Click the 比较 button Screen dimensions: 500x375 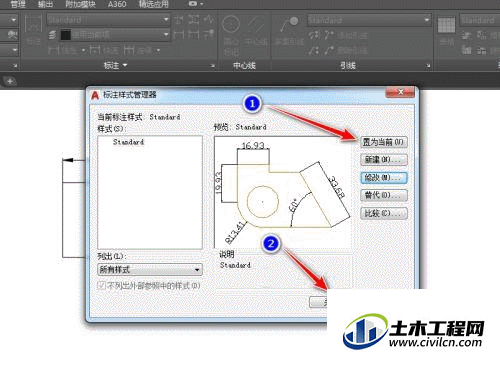click(x=384, y=213)
